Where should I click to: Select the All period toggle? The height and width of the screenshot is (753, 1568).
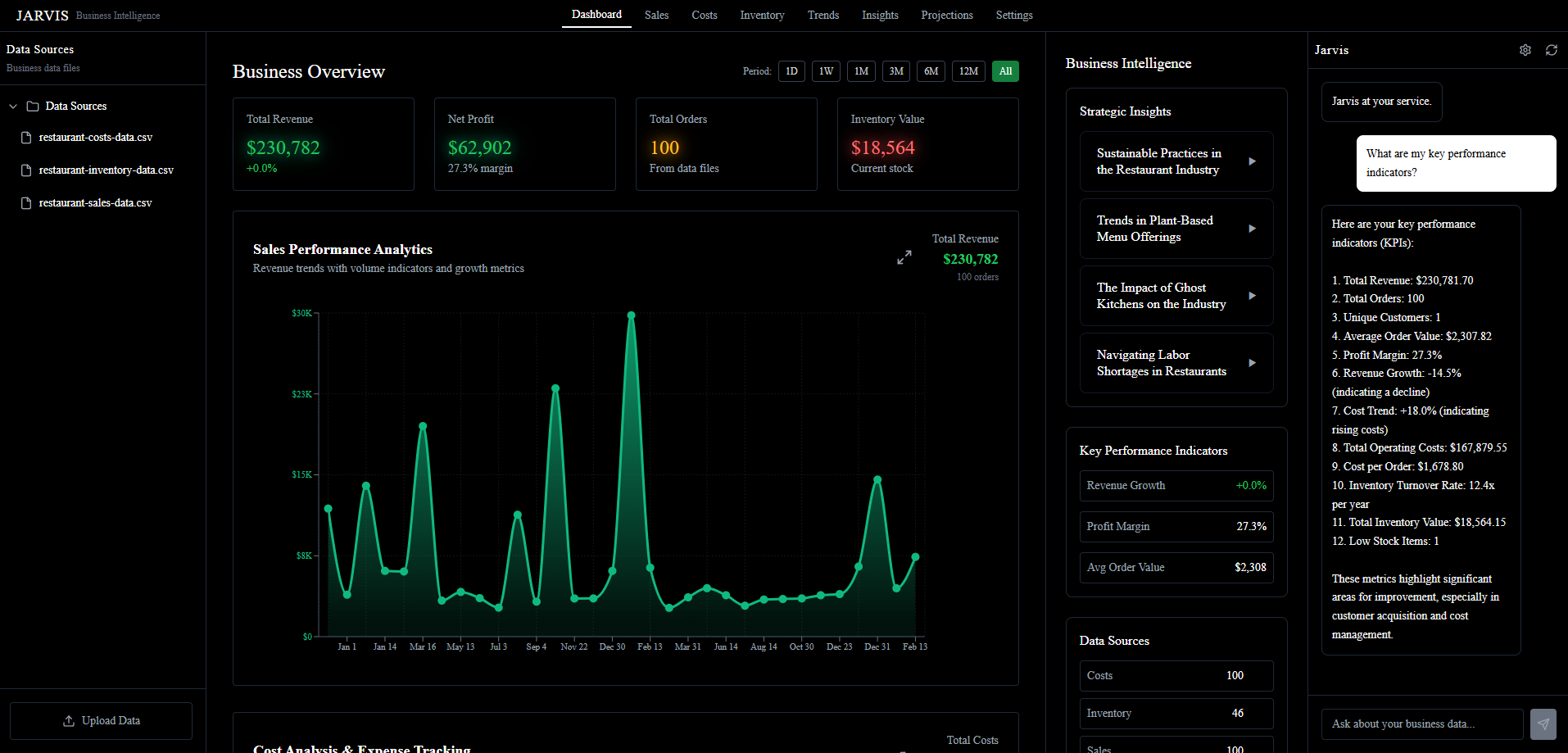[1005, 71]
